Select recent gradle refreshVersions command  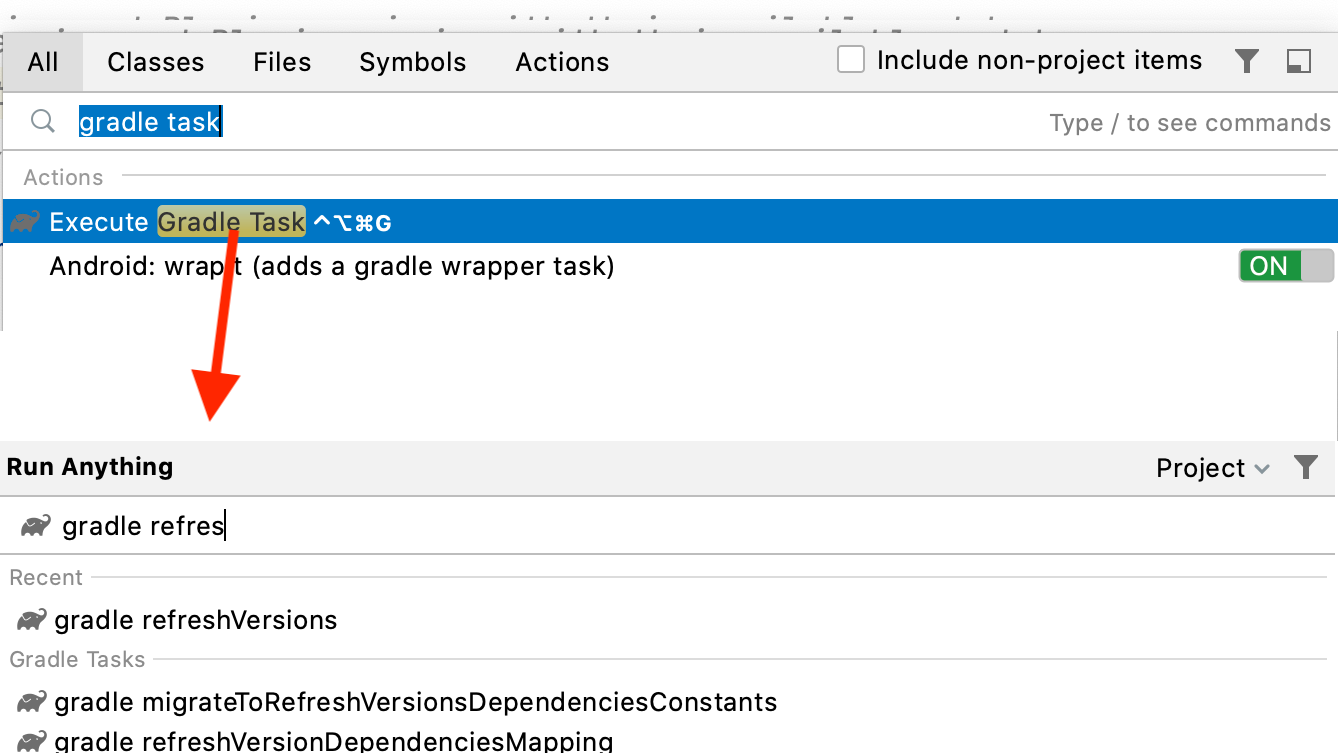pyautogui.click(x=196, y=620)
